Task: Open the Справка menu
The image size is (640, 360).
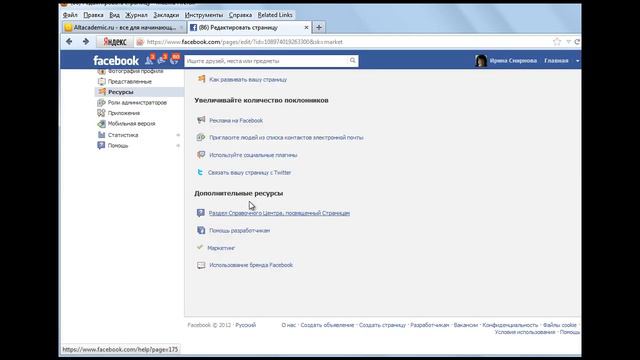Action: [x=240, y=15]
